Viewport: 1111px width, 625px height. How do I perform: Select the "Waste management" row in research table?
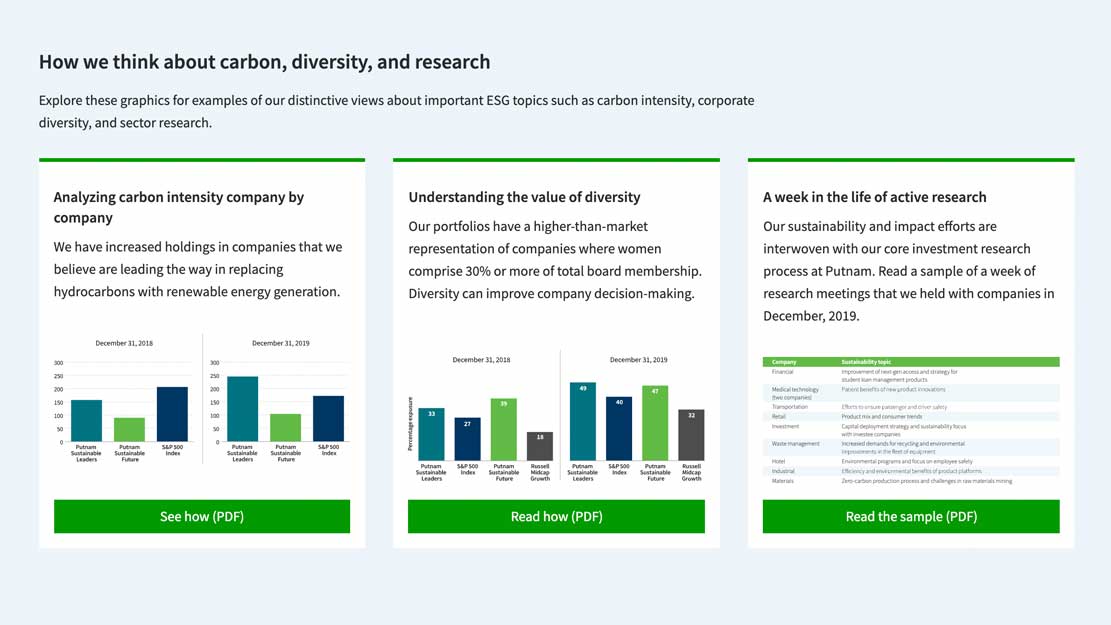point(910,447)
